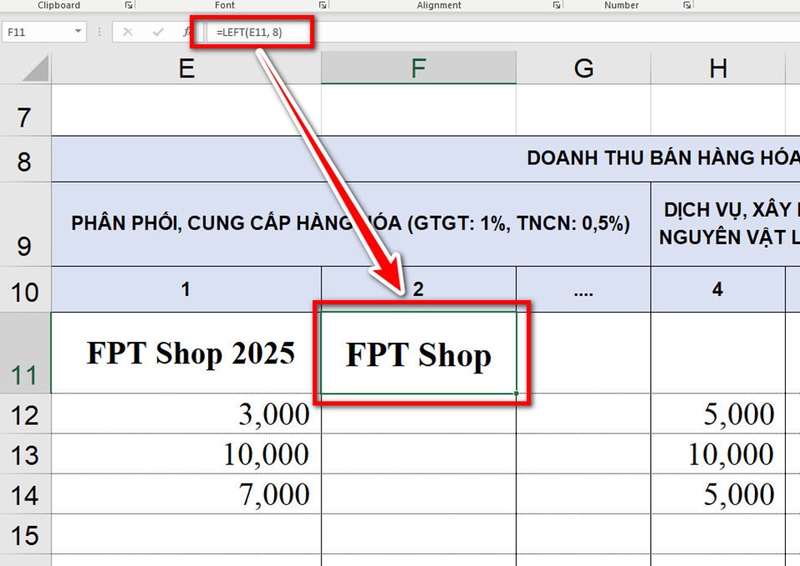Screen dimensions: 800x566
Task: Select row 14 header
Action: 25,494
